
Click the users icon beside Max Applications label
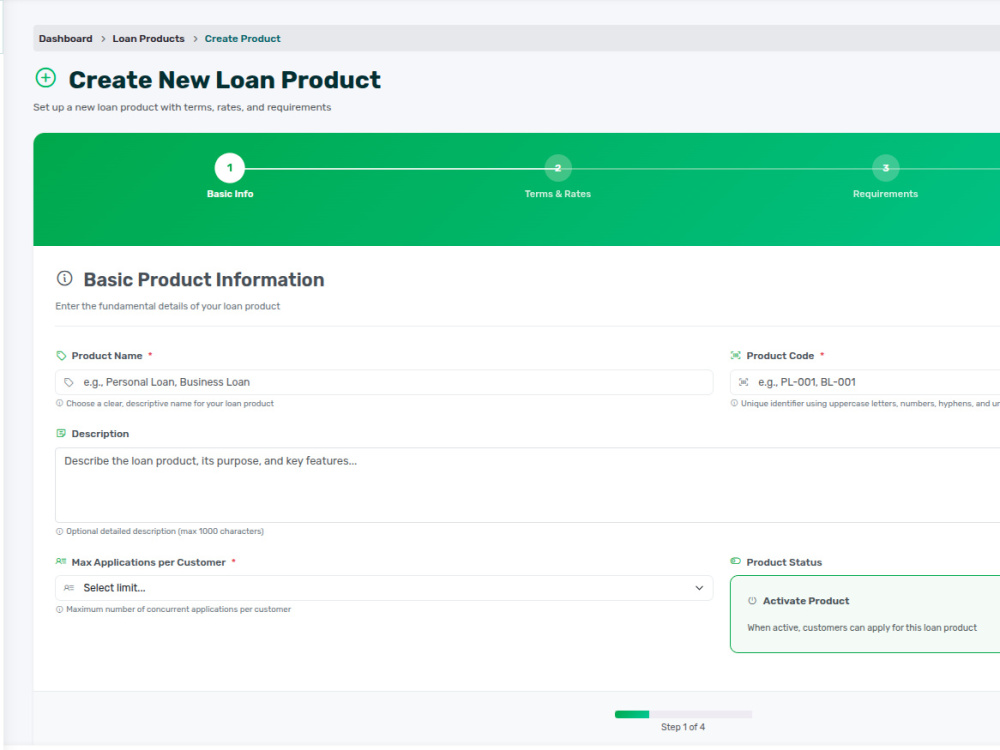point(61,561)
